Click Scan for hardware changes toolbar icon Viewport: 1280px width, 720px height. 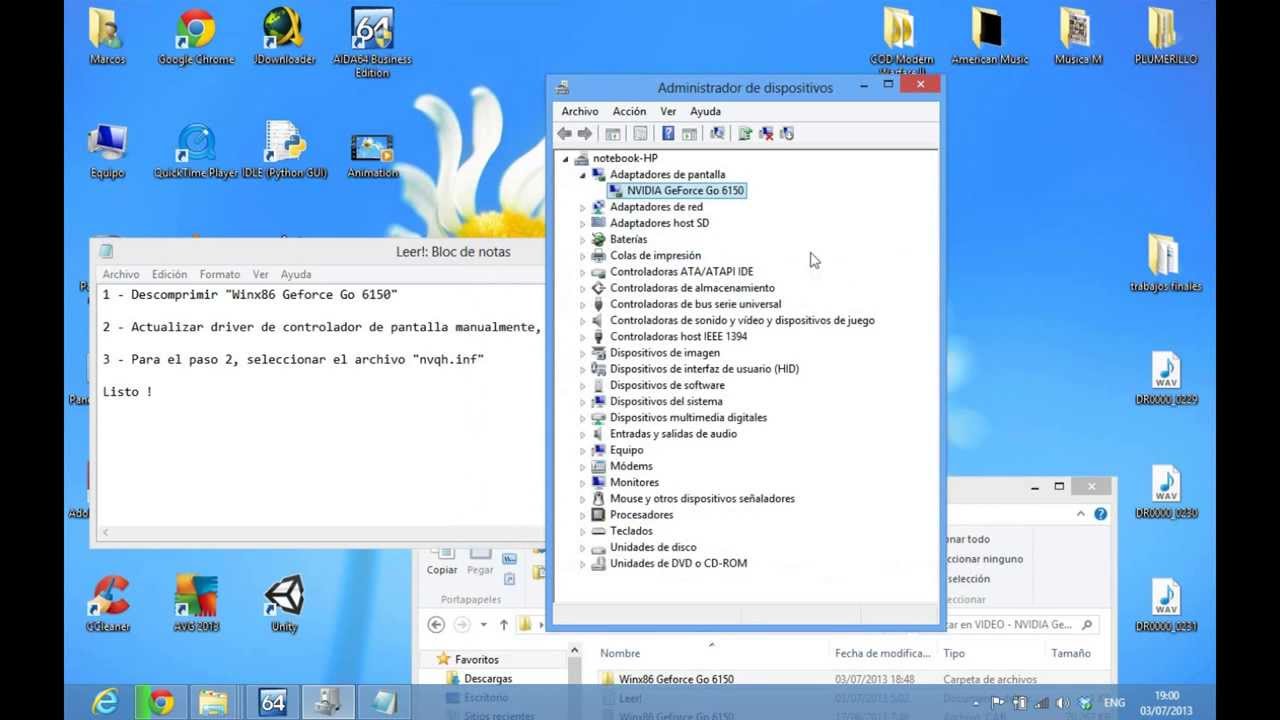coord(716,133)
